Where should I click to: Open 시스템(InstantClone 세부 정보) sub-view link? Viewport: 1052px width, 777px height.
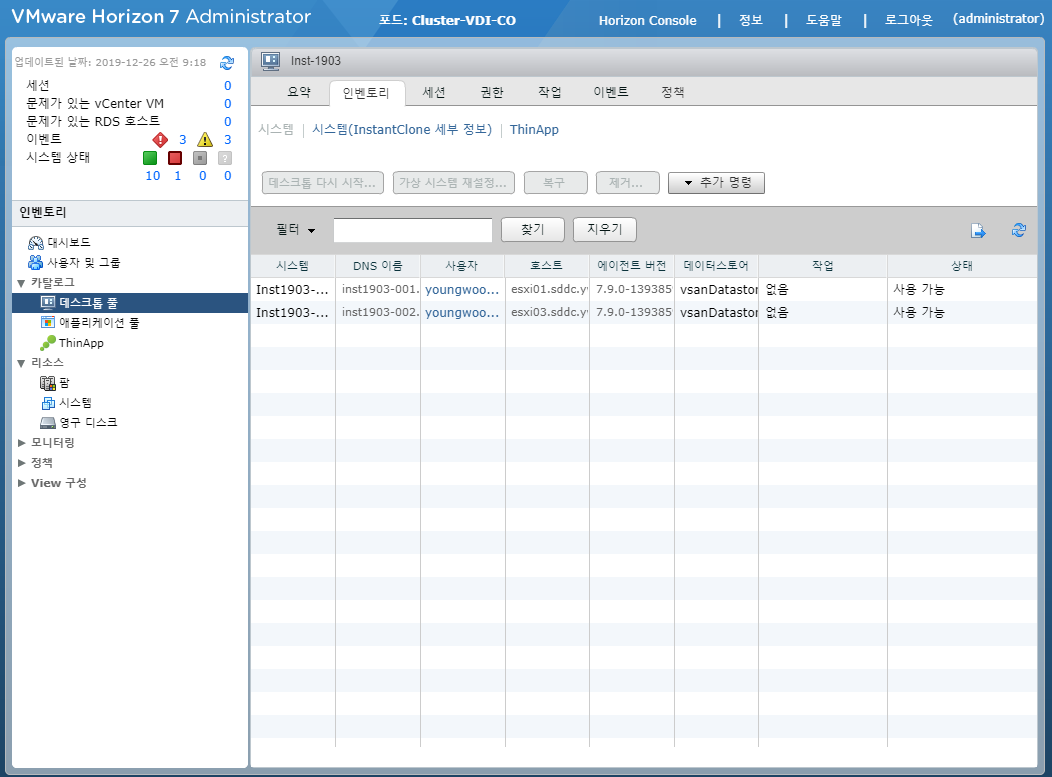coord(402,130)
